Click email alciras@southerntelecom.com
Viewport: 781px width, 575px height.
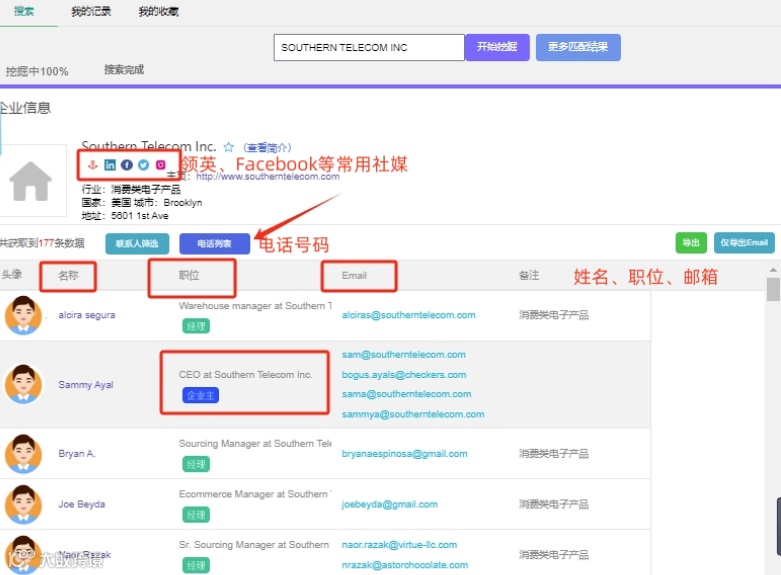click(x=408, y=315)
